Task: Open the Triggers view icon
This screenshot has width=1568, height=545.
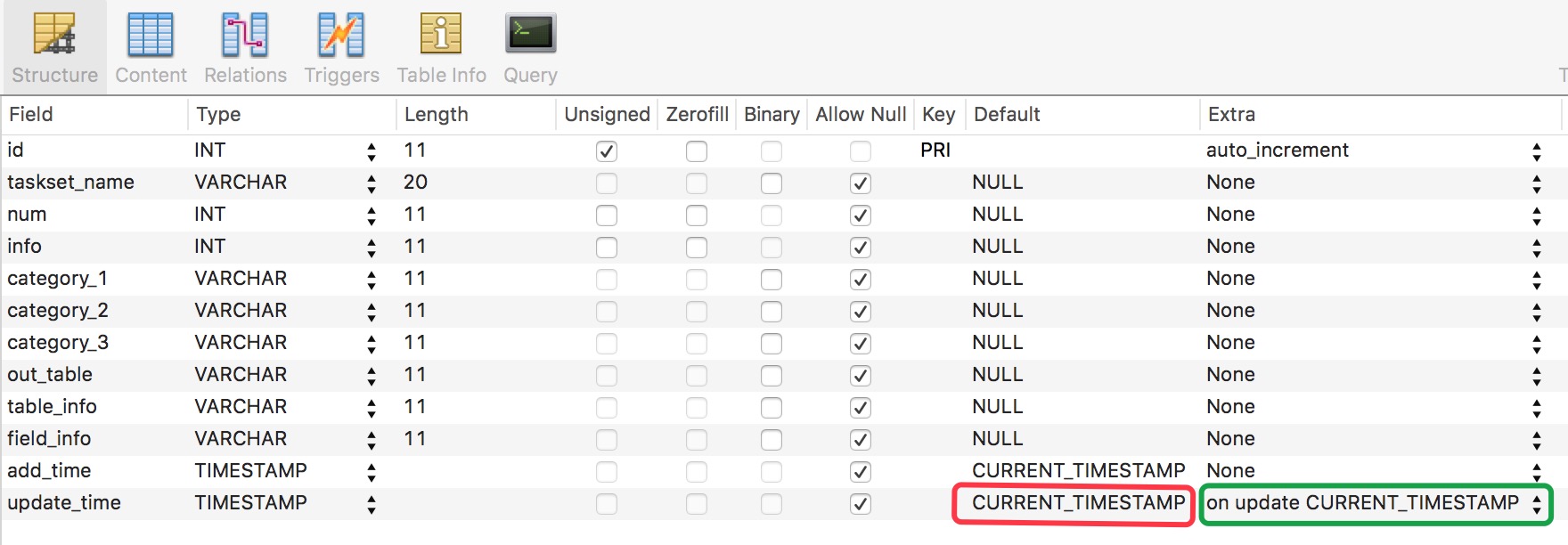Action: [x=341, y=36]
